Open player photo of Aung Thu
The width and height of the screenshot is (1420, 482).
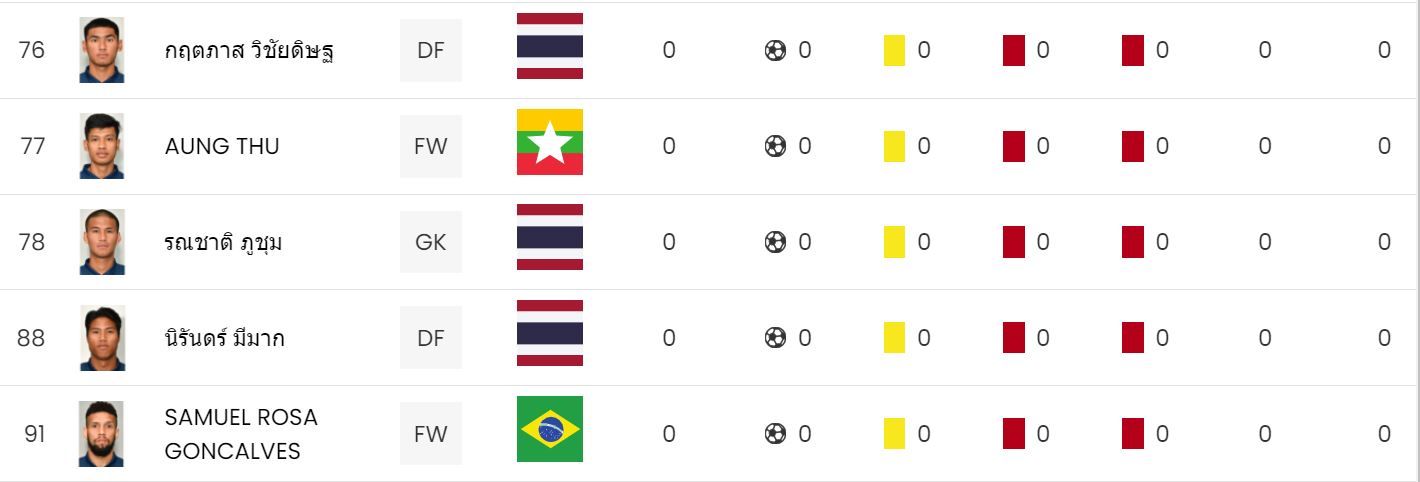click(x=101, y=146)
